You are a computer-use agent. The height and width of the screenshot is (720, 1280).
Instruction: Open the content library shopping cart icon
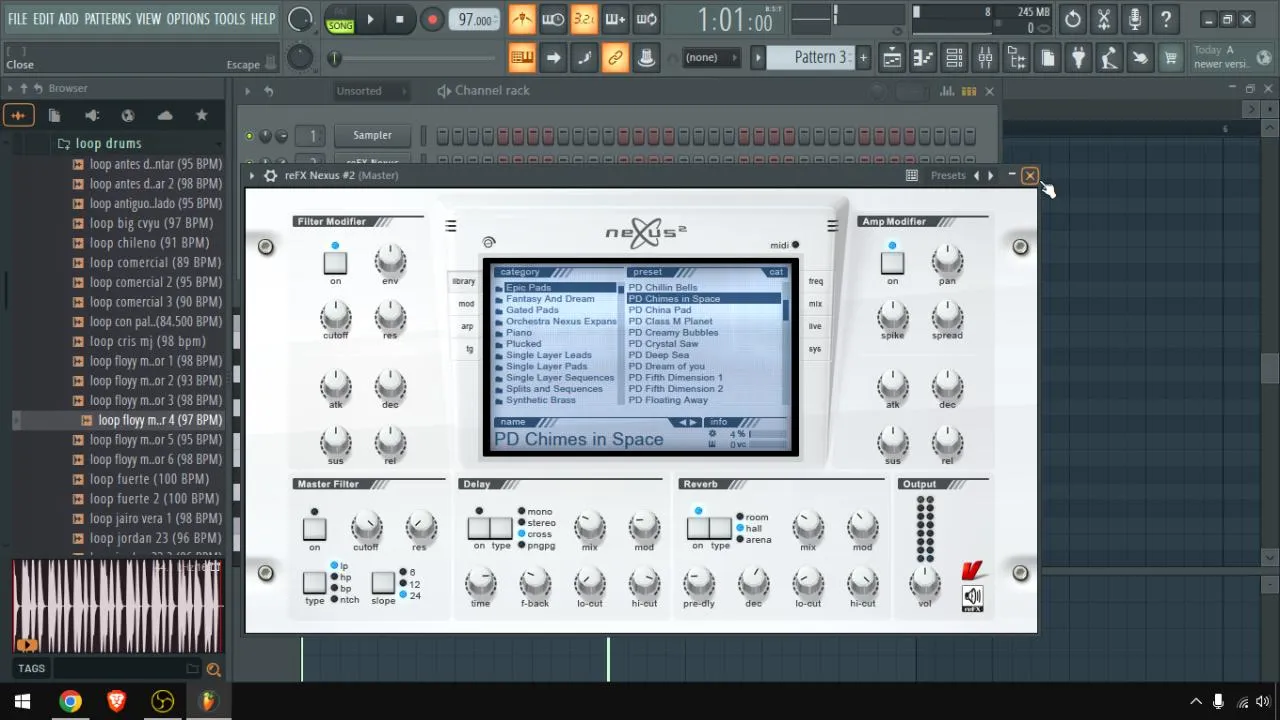tap(1170, 58)
